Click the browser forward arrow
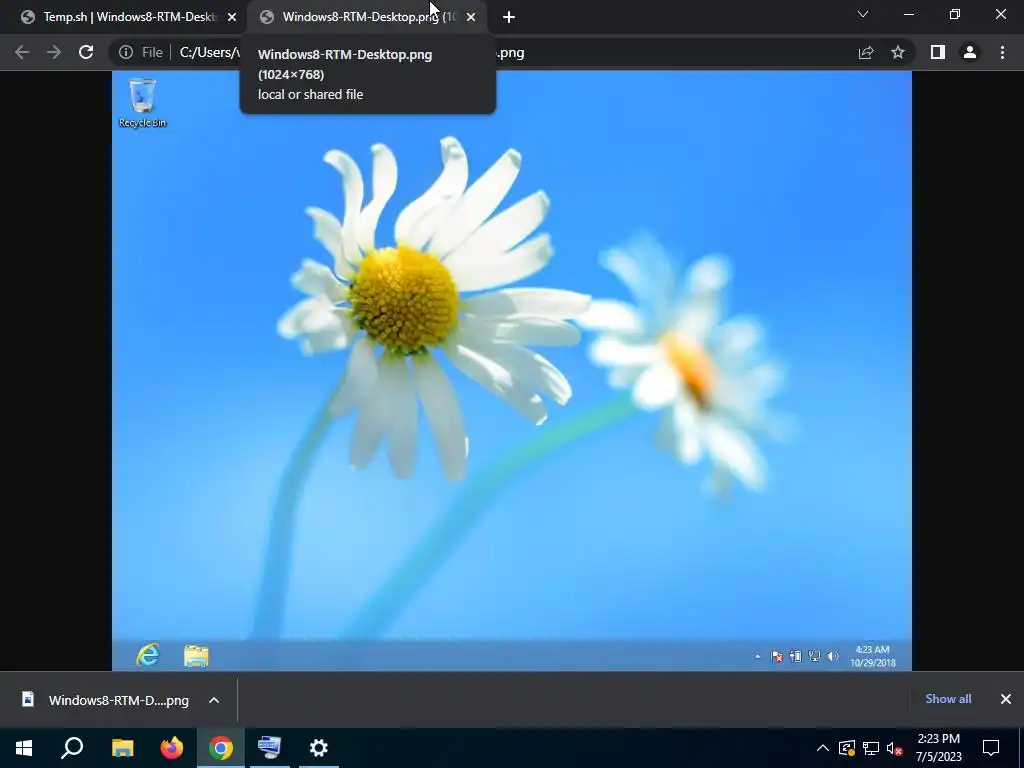The image size is (1024, 768). tap(54, 52)
